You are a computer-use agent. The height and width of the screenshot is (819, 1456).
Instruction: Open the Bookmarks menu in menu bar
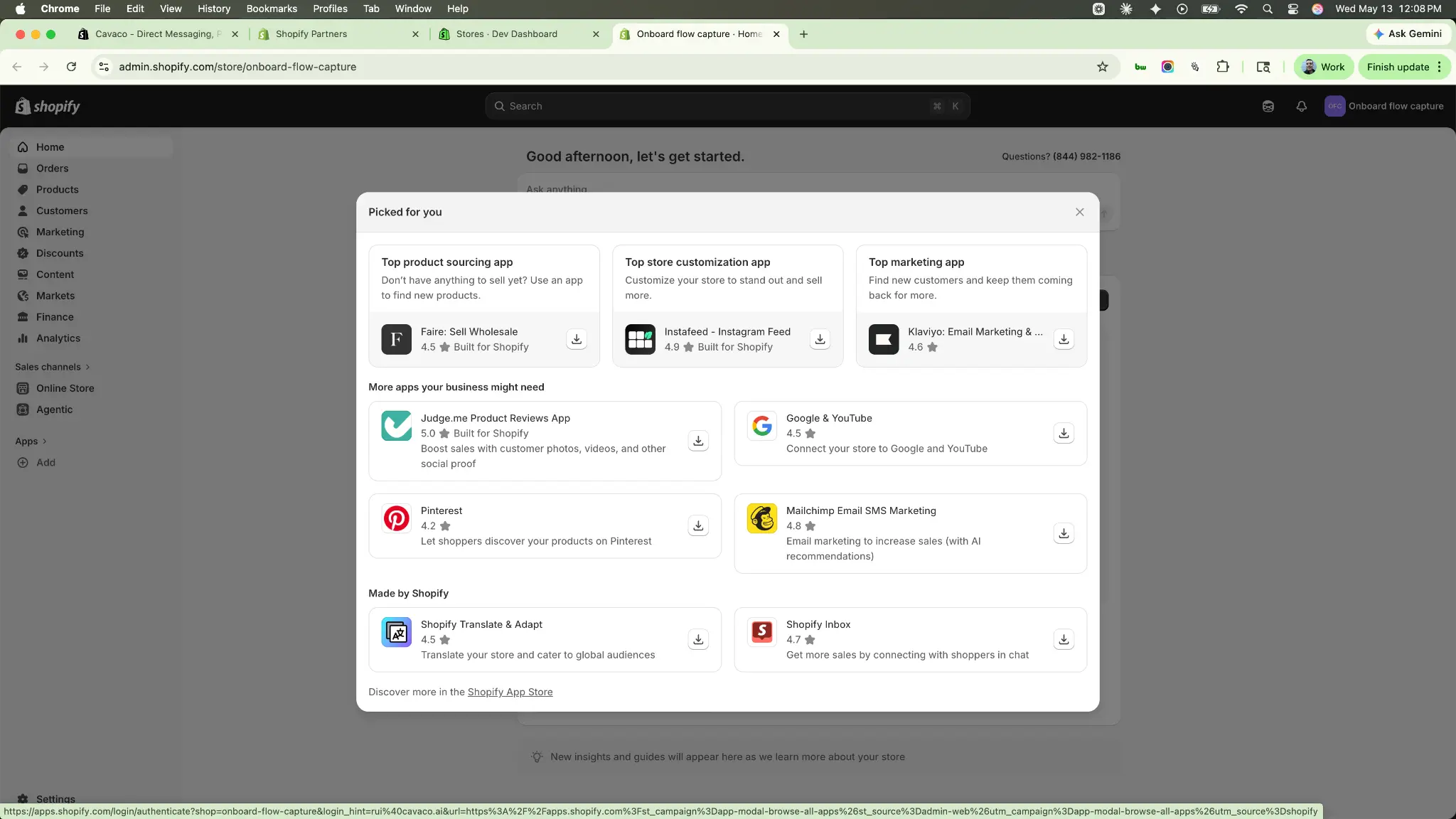(272, 9)
